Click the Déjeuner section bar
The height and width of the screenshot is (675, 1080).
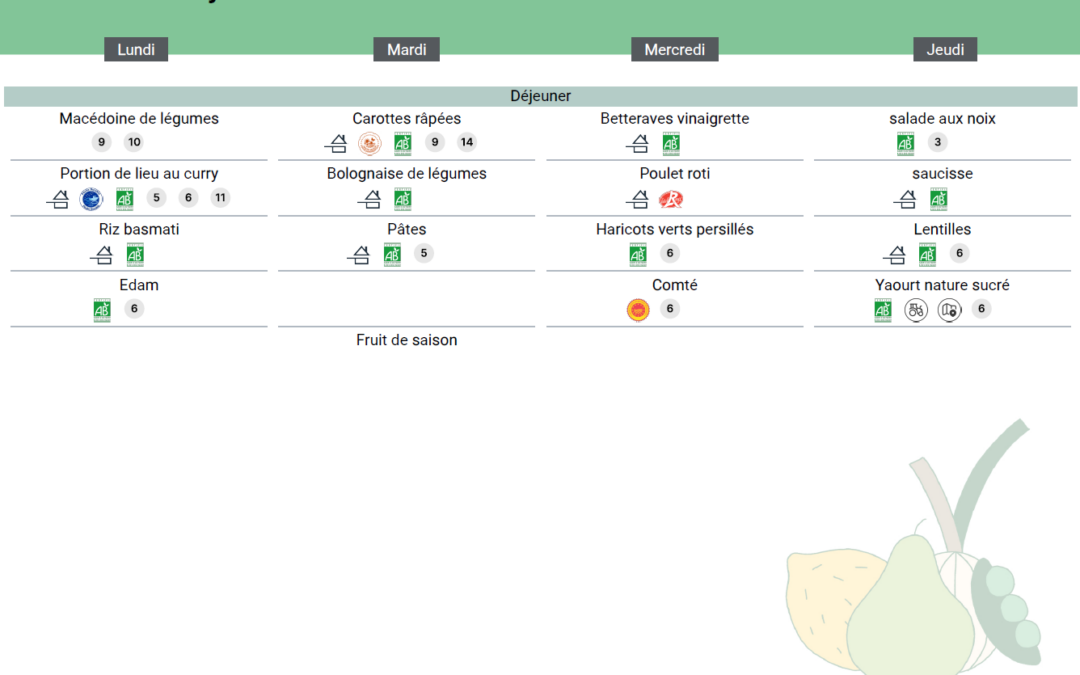click(540, 96)
